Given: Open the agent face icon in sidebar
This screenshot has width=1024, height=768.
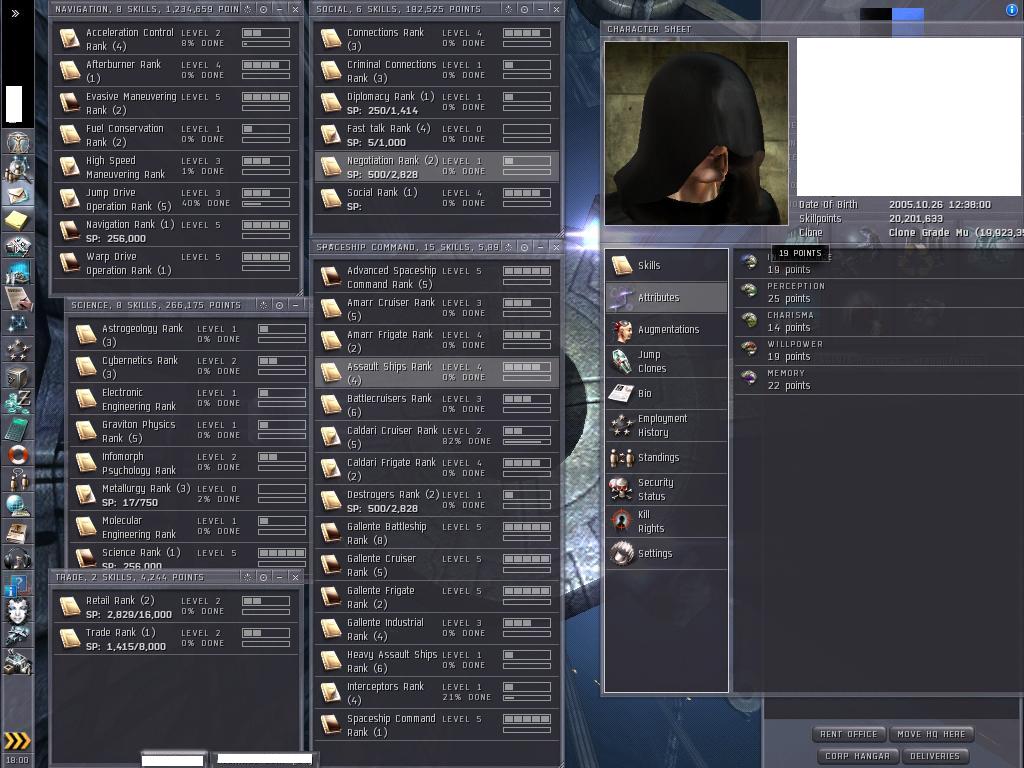Looking at the screenshot, I should tap(18, 610).
